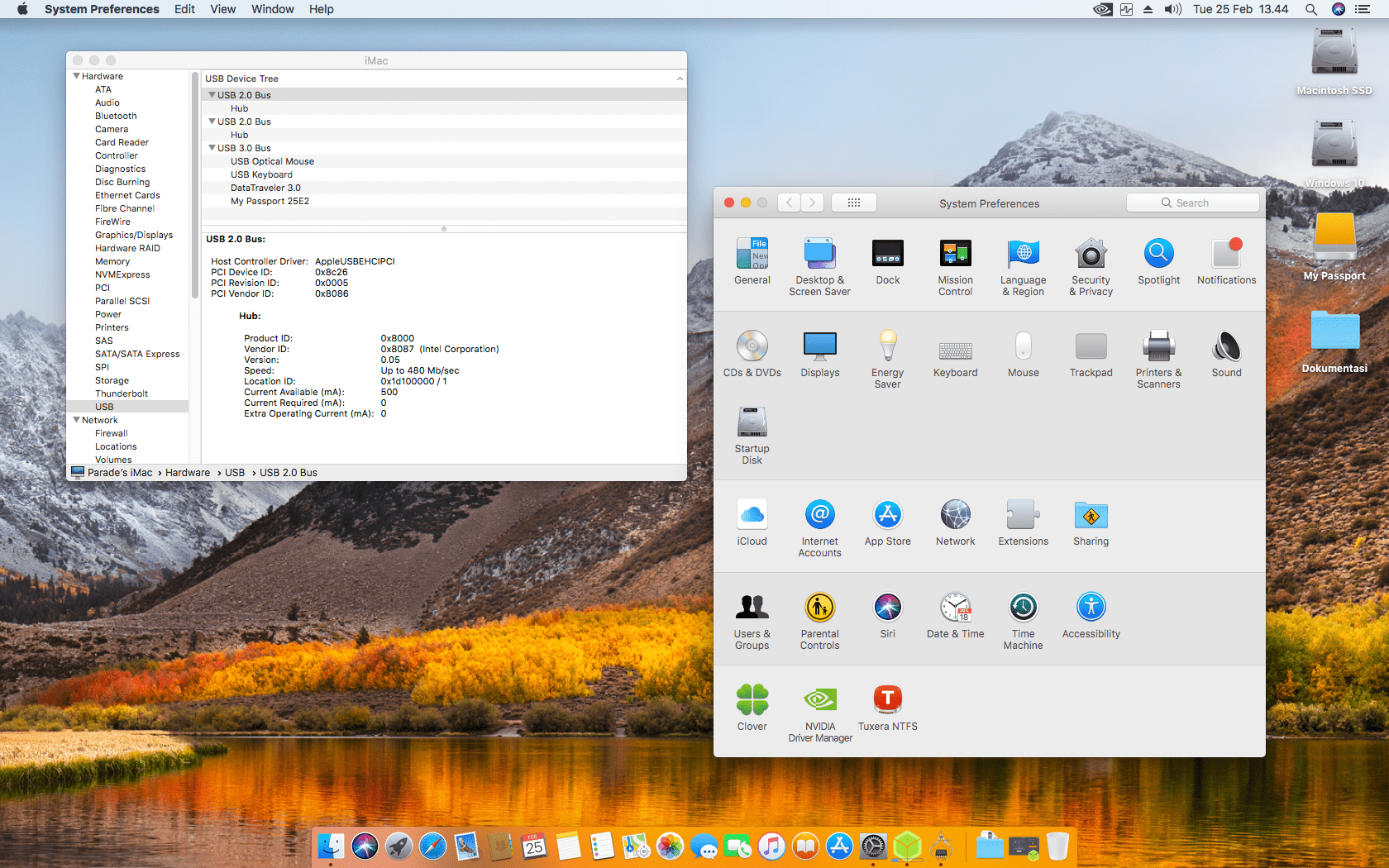Open Launchpad from the Dock
Image resolution: width=1389 pixels, height=868 pixels.
click(x=399, y=846)
